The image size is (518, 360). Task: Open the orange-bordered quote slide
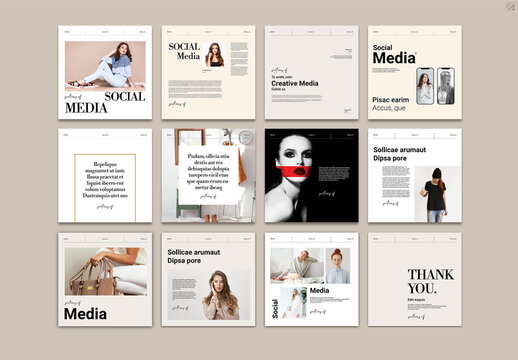coord(105,176)
